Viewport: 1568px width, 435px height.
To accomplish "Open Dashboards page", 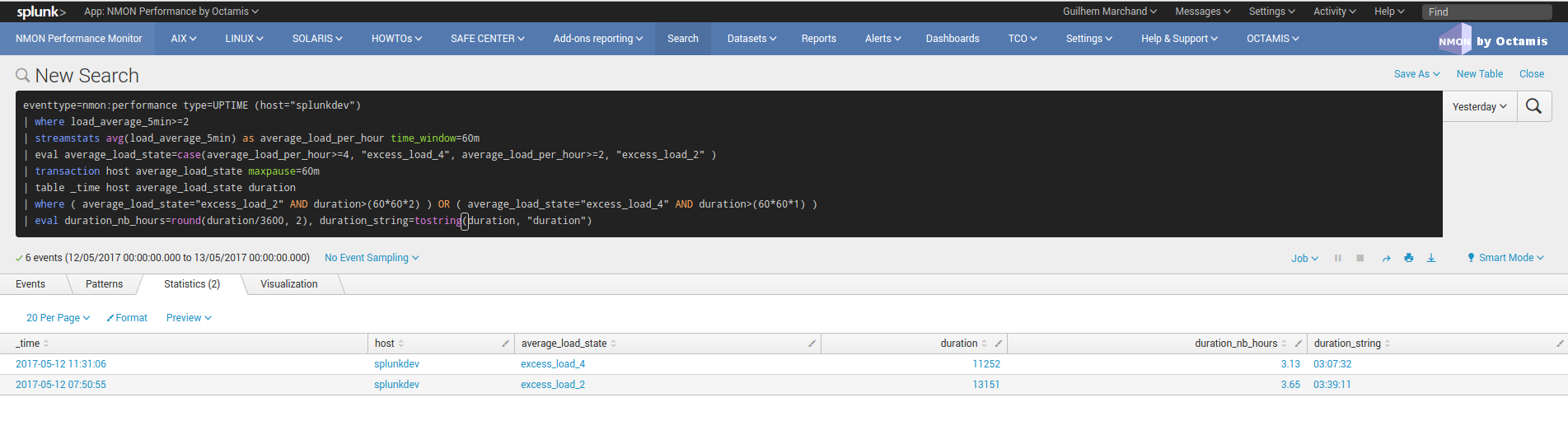I will coord(953,39).
